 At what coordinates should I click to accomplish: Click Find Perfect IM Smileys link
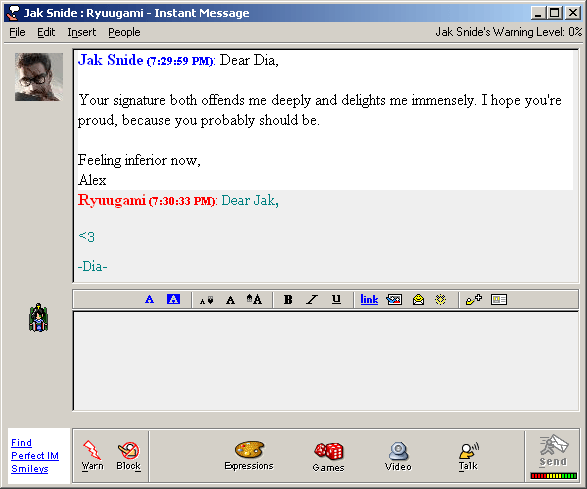coord(35,456)
